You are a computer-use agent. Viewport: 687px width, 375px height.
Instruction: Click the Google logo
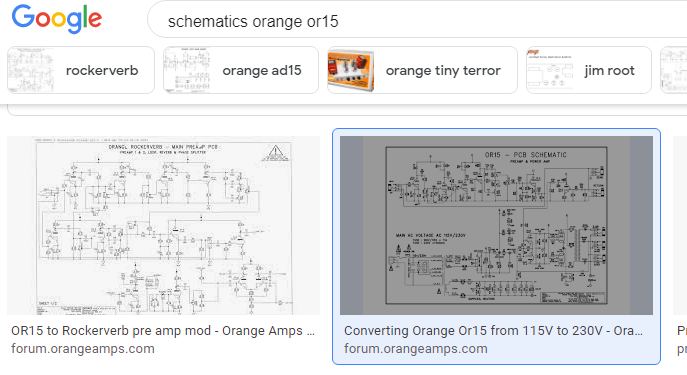tap(57, 19)
